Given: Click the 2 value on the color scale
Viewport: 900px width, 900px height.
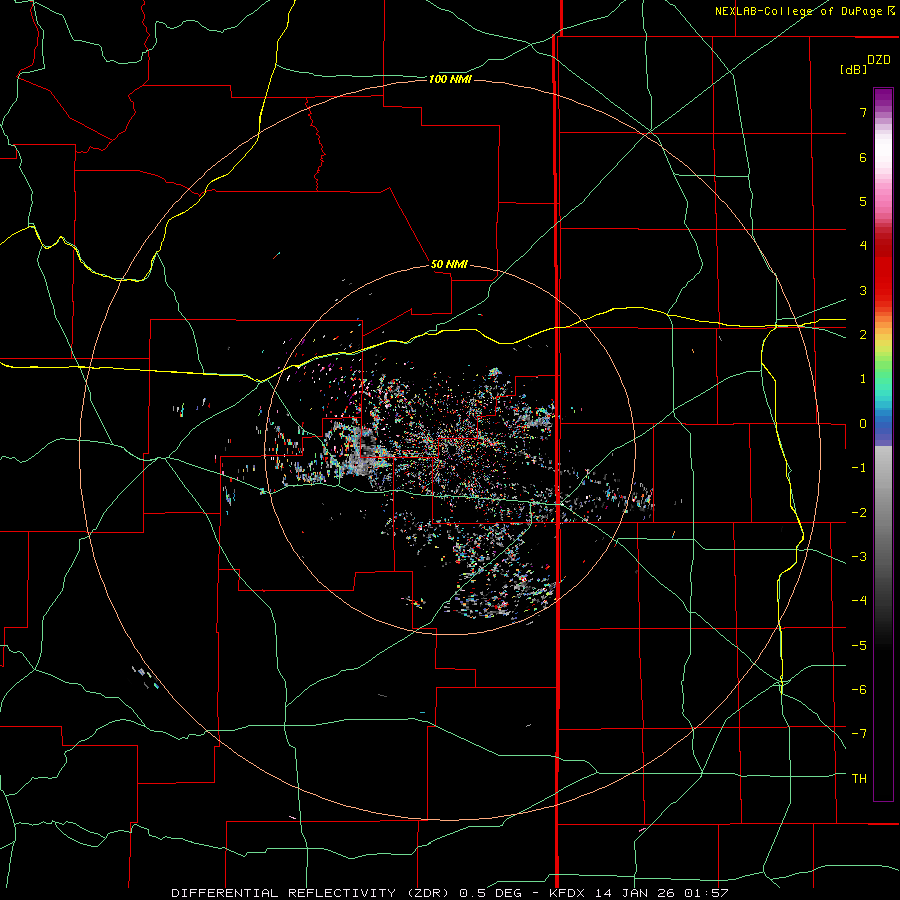Looking at the screenshot, I should 863,335.
